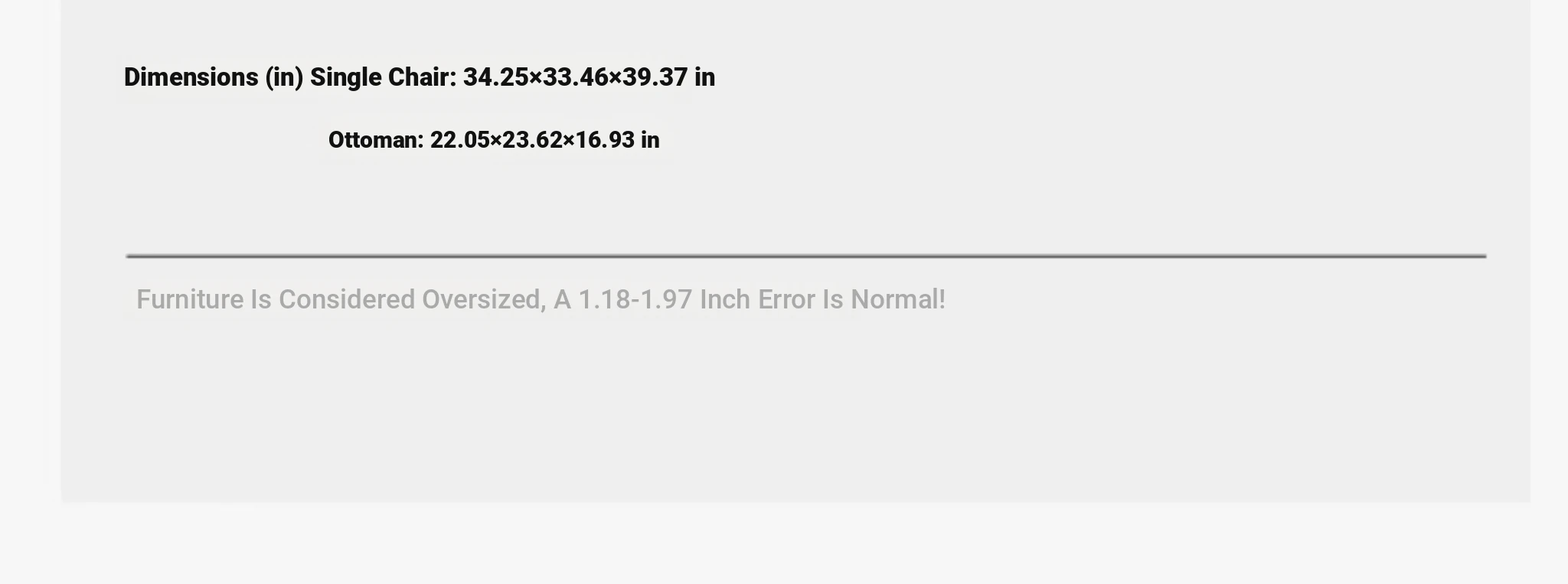This screenshot has width=1568, height=584.
Task: Click the "1.18-1.97" tolerance range
Action: point(635,299)
